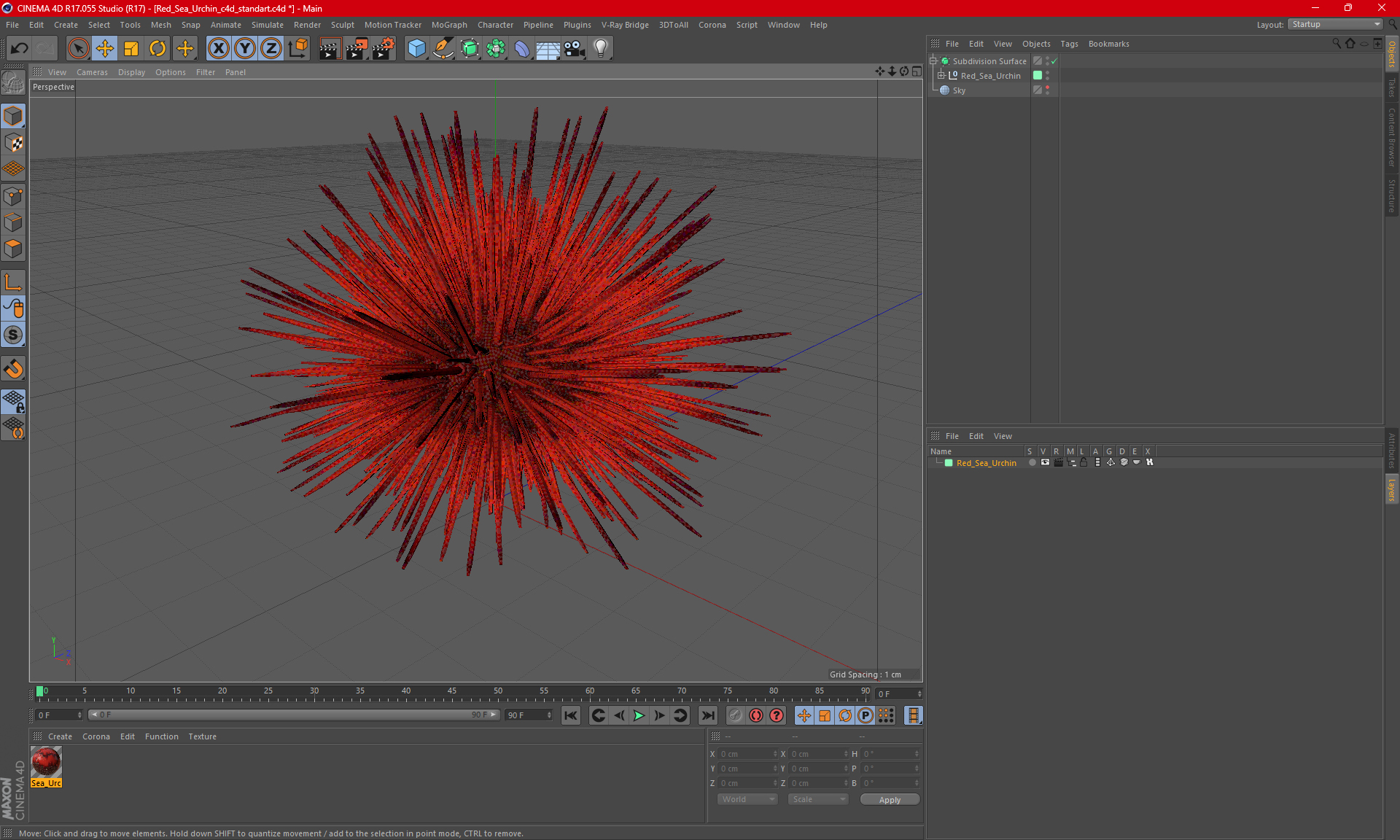Toggle Red_Sea_Urchin layer view visibility

(1045, 462)
